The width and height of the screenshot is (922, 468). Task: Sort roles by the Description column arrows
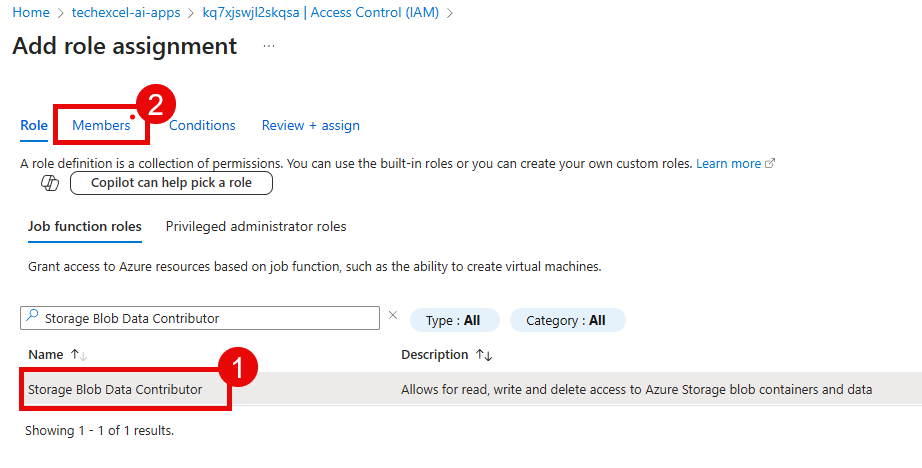tap(484, 355)
